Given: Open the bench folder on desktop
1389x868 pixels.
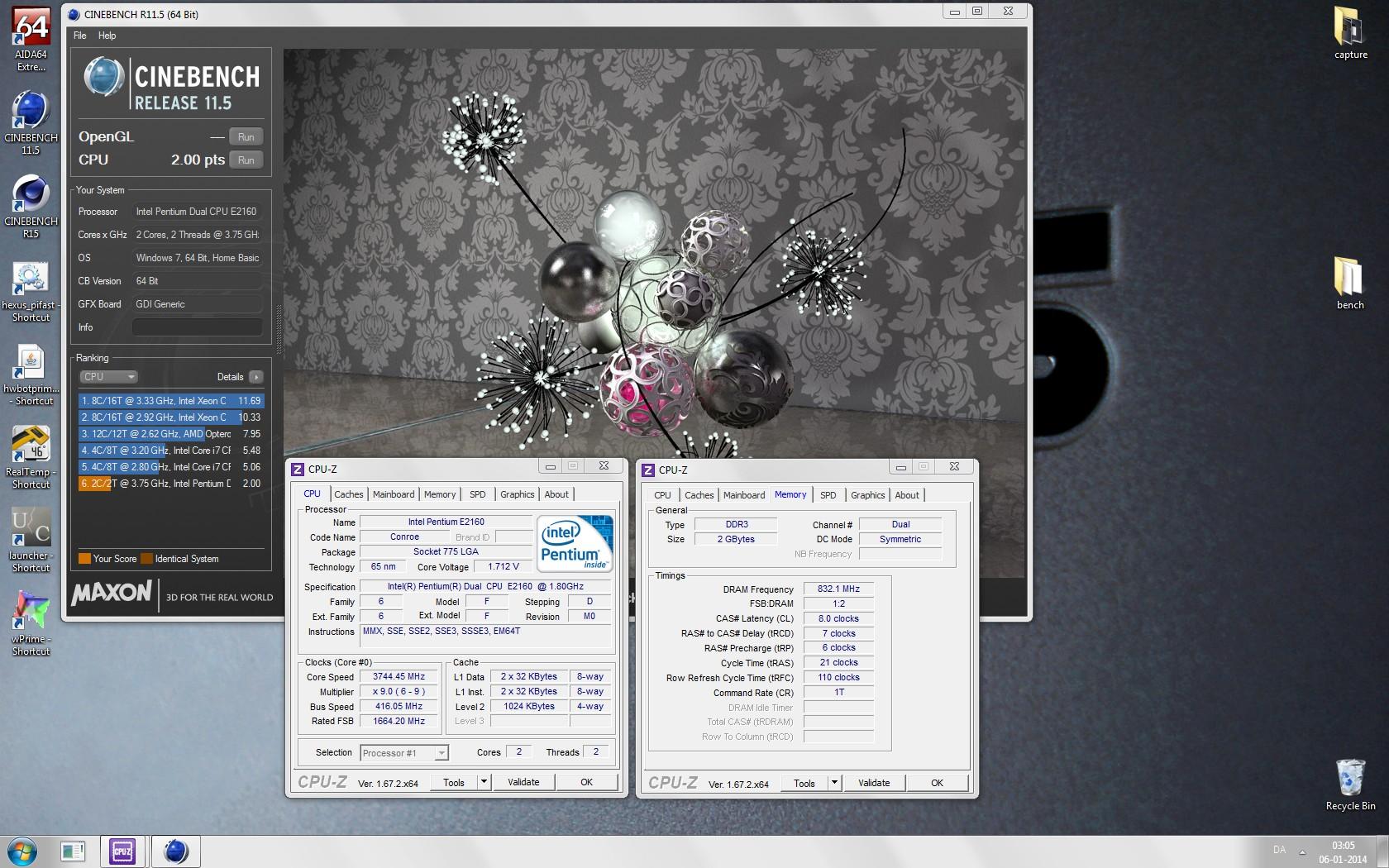Looking at the screenshot, I should point(1350,283).
